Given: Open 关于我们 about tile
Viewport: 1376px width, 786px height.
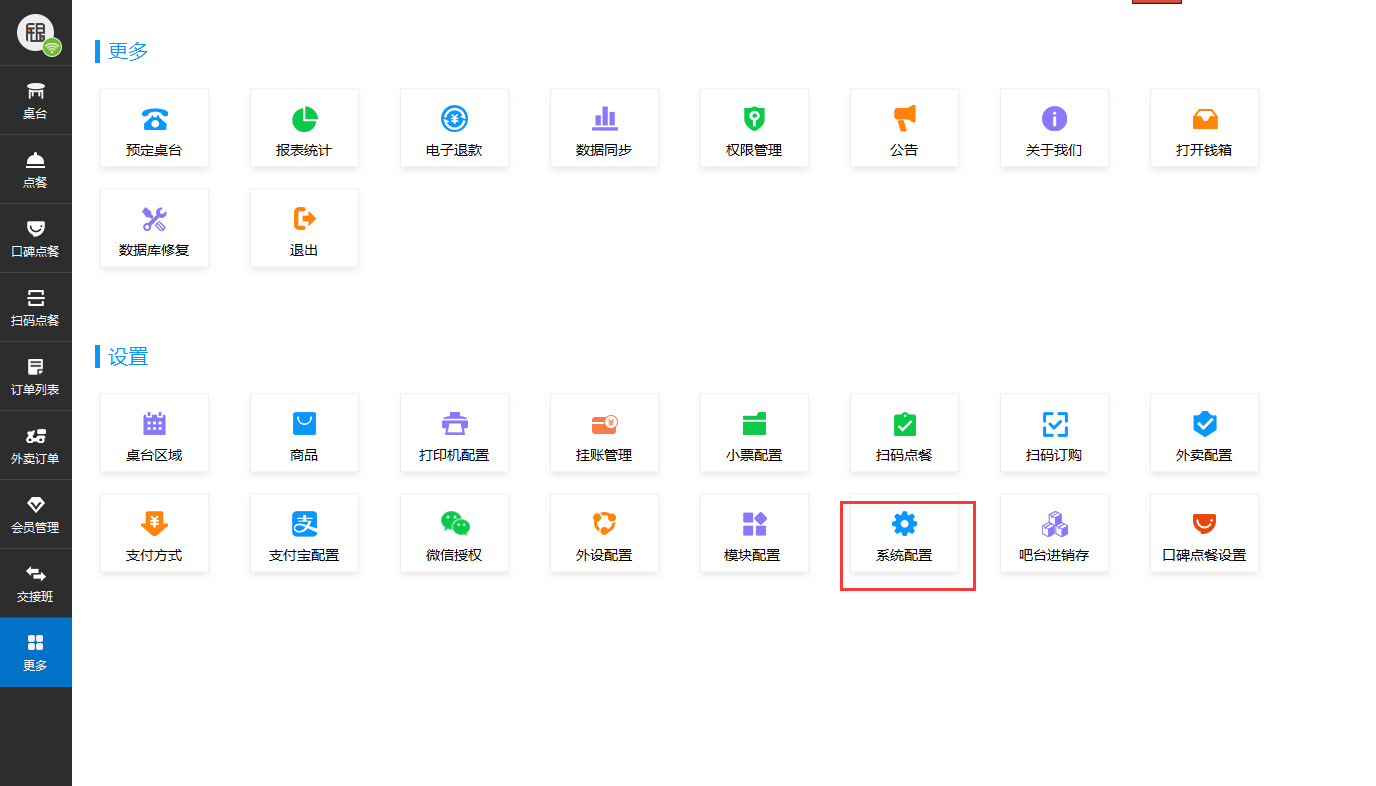Looking at the screenshot, I should (x=1055, y=128).
